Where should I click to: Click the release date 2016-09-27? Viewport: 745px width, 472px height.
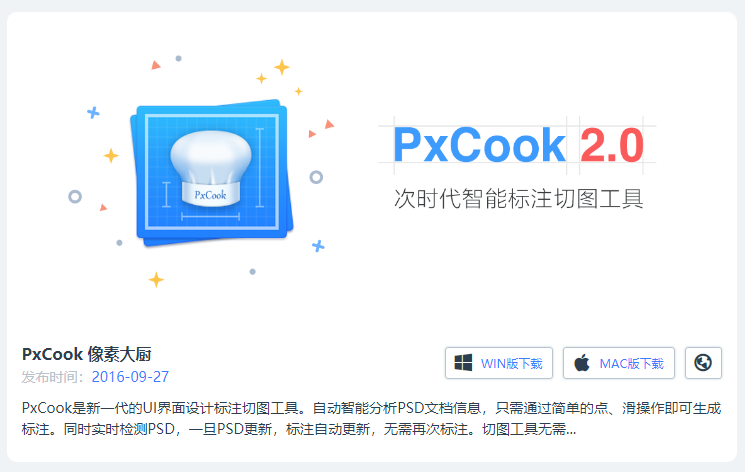(130, 377)
